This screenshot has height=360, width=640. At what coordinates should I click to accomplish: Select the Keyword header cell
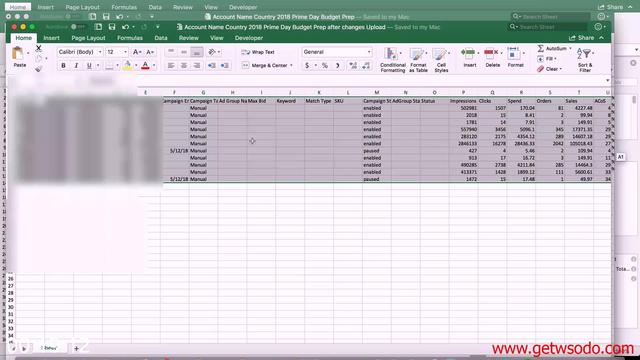(290, 101)
